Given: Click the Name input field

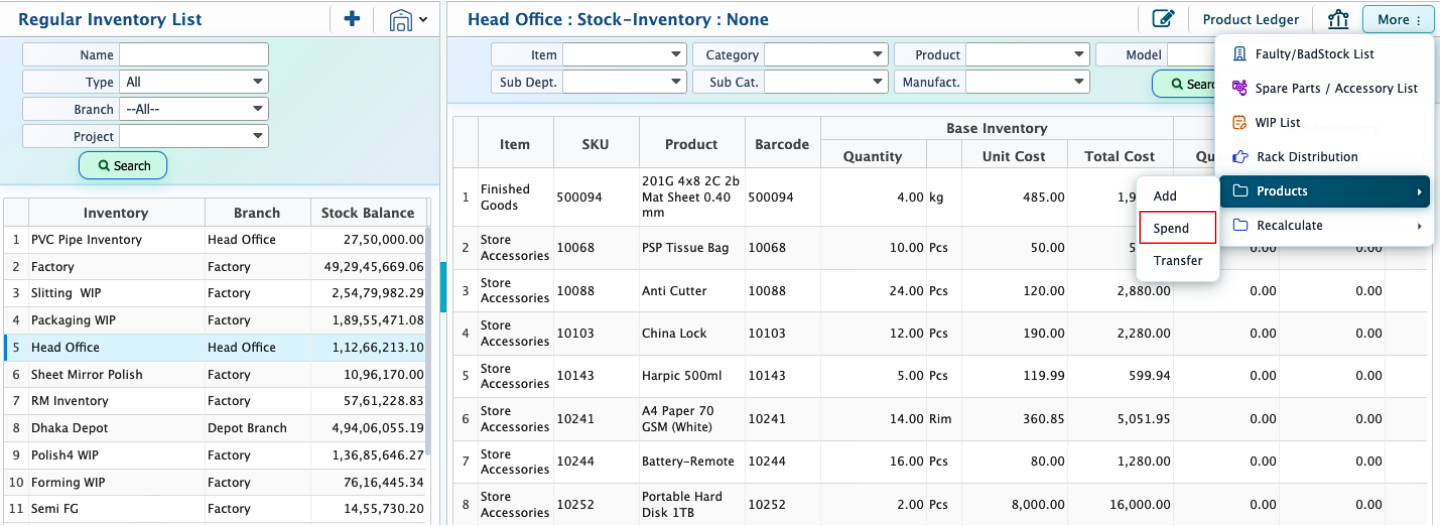Looking at the screenshot, I should (194, 55).
